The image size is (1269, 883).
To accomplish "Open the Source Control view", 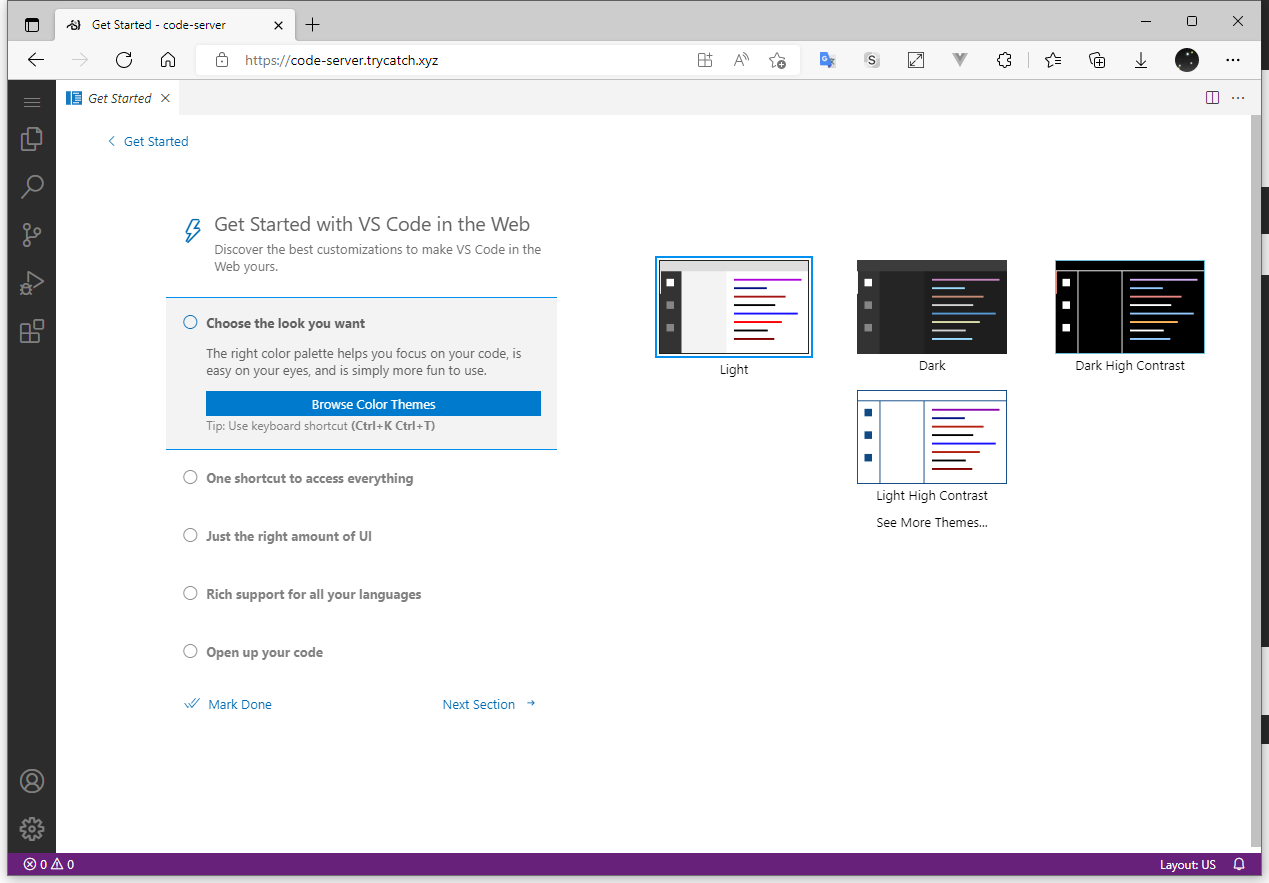I will (x=32, y=235).
